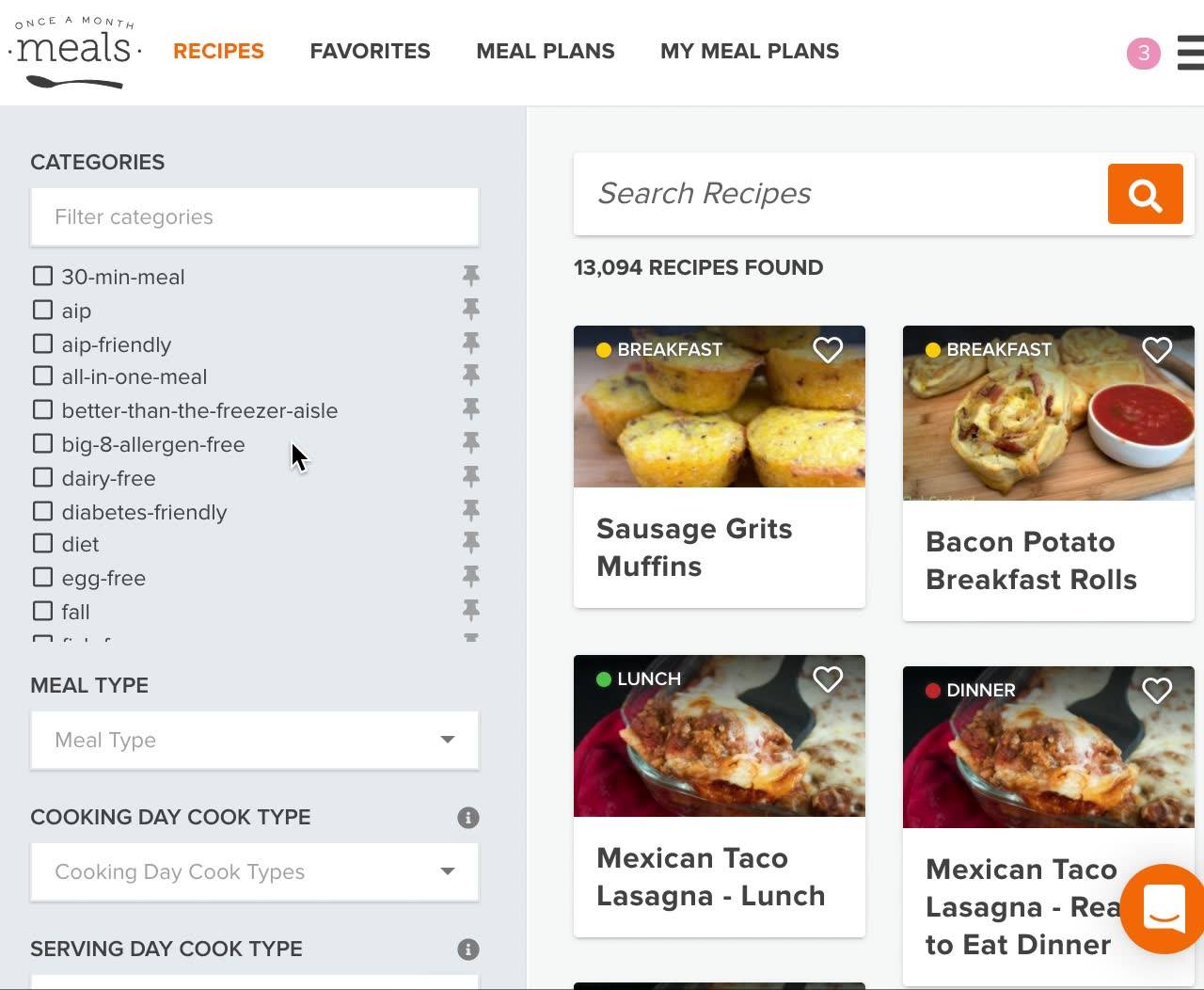Open the orange chat support bubble
Screen dimensions: 1204x990
pyautogui.click(x=1164, y=909)
